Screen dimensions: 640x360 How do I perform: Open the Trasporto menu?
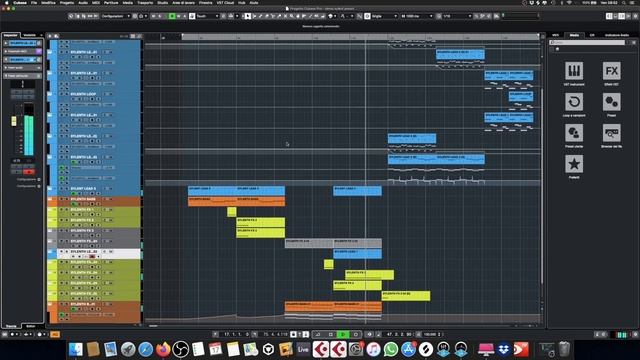(145, 2)
